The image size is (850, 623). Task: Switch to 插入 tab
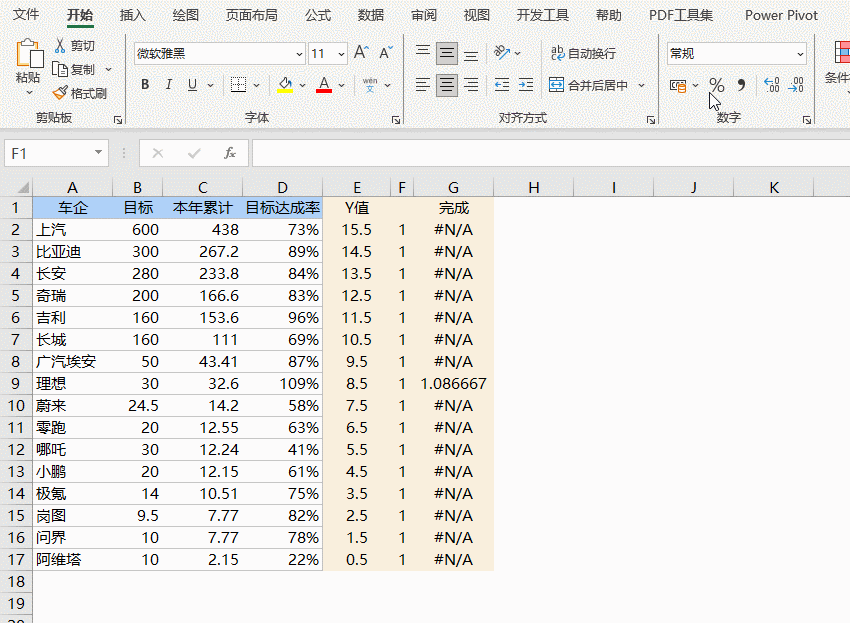pyautogui.click(x=133, y=15)
